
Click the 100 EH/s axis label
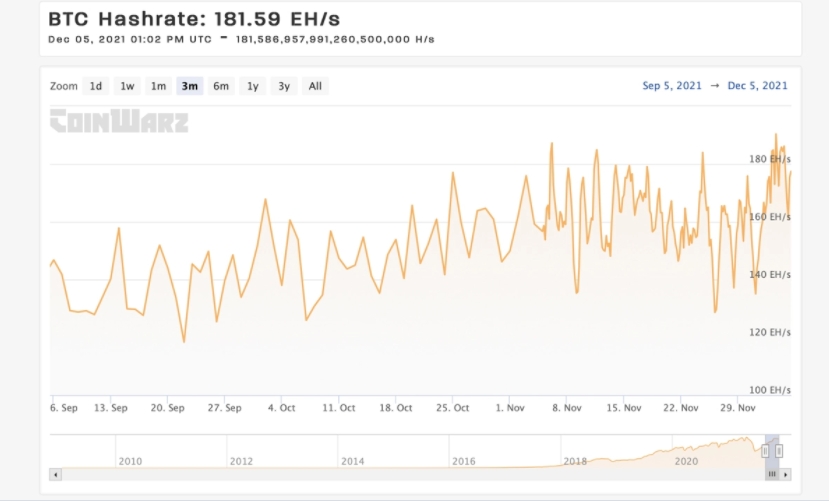pos(770,390)
